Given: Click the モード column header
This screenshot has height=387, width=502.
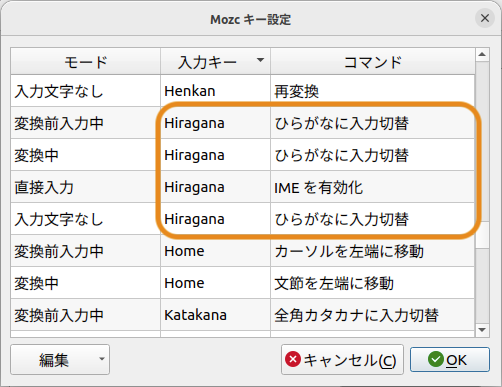Looking at the screenshot, I should (x=86, y=62).
